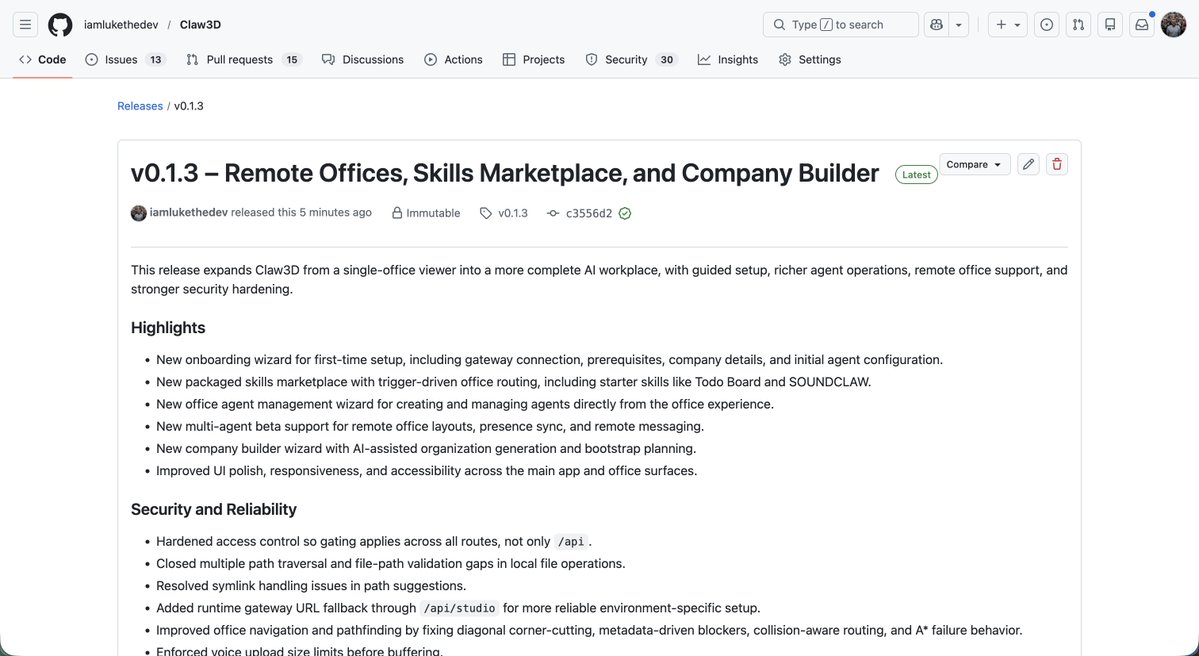The height and width of the screenshot is (656, 1199).
Task: View the green commit status checkmark
Action: 625,213
